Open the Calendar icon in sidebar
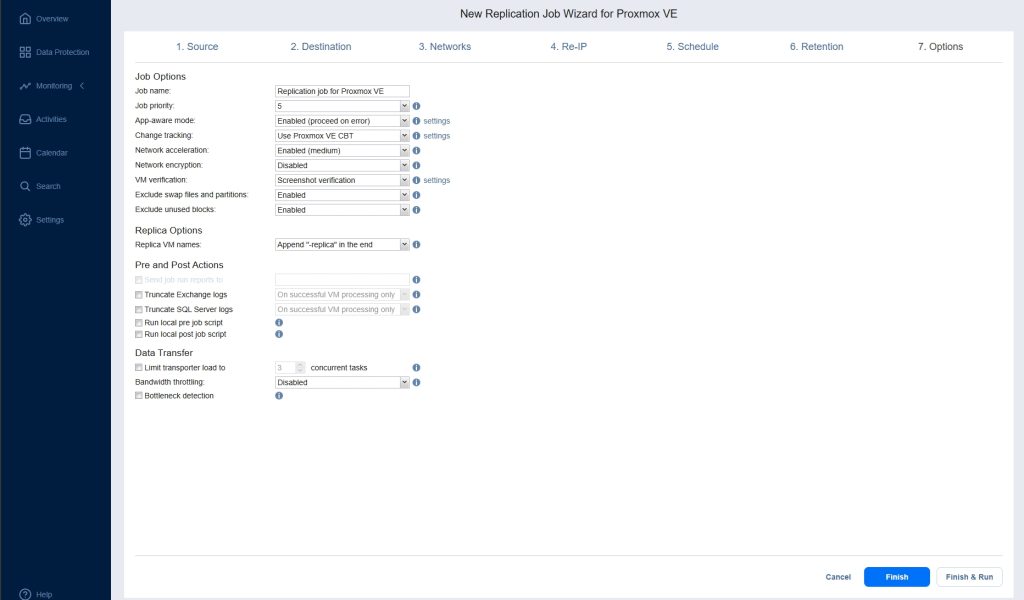Screen dimensions: 1024x600 coord(25,153)
